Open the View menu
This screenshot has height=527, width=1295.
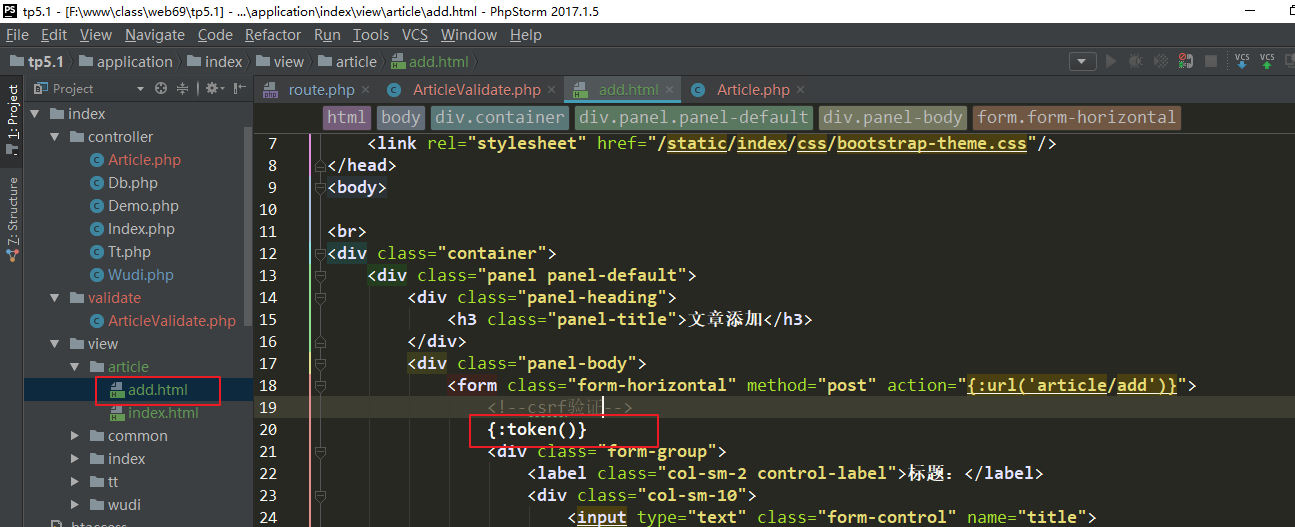(96, 34)
